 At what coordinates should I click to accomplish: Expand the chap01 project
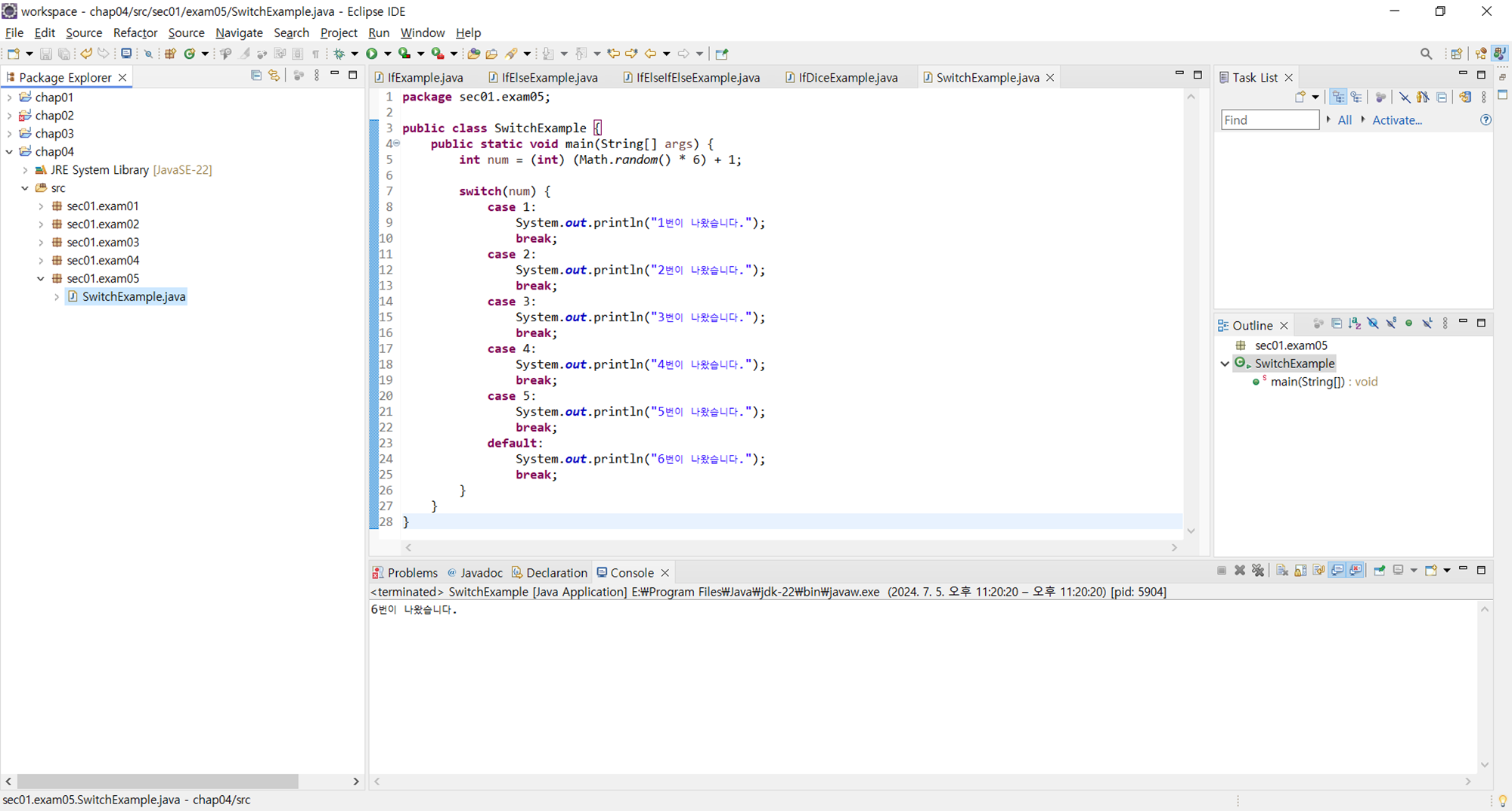pyautogui.click(x=9, y=98)
